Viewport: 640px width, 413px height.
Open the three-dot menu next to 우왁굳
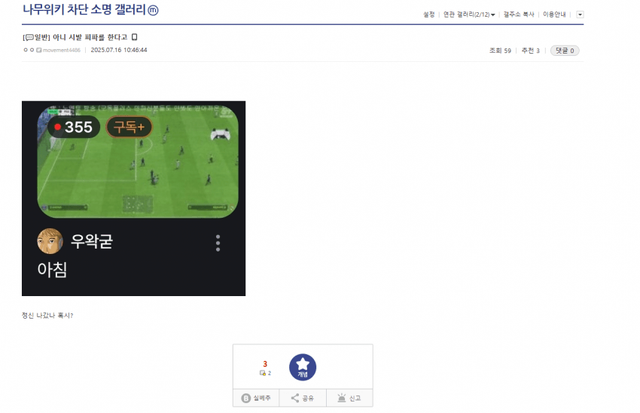click(218, 243)
